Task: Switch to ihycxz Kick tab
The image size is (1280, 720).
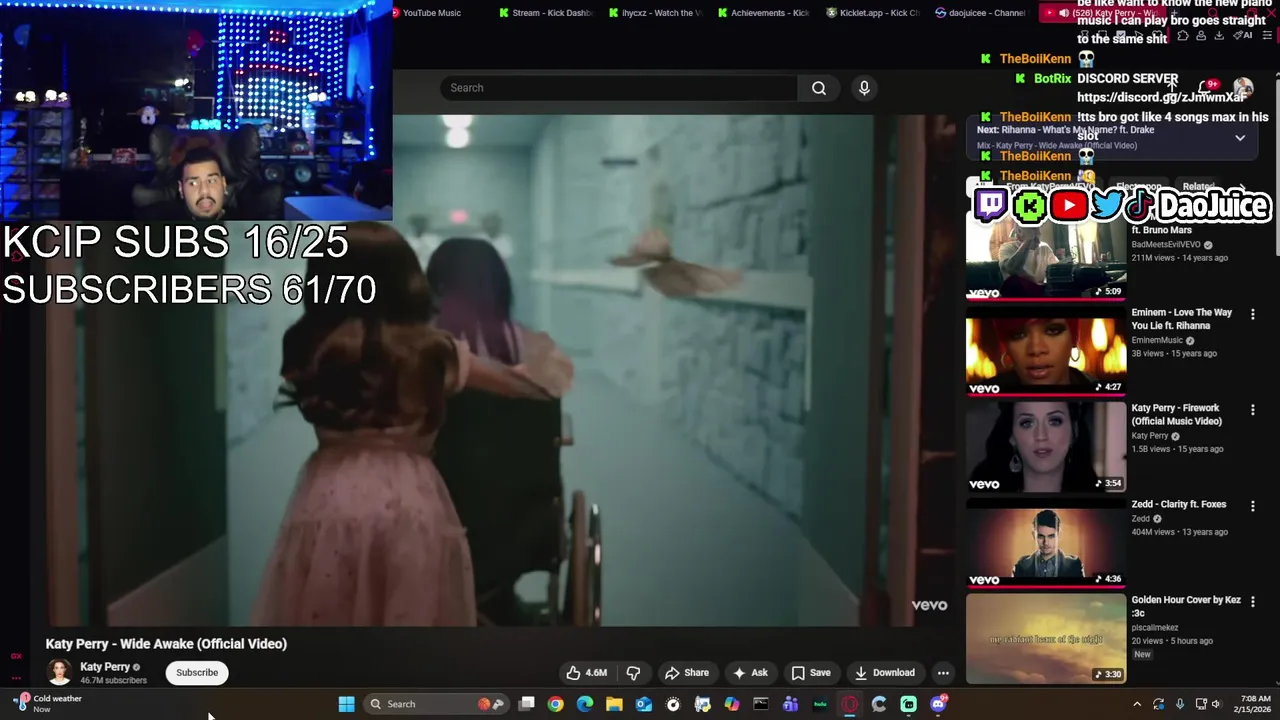Action: 656,13
